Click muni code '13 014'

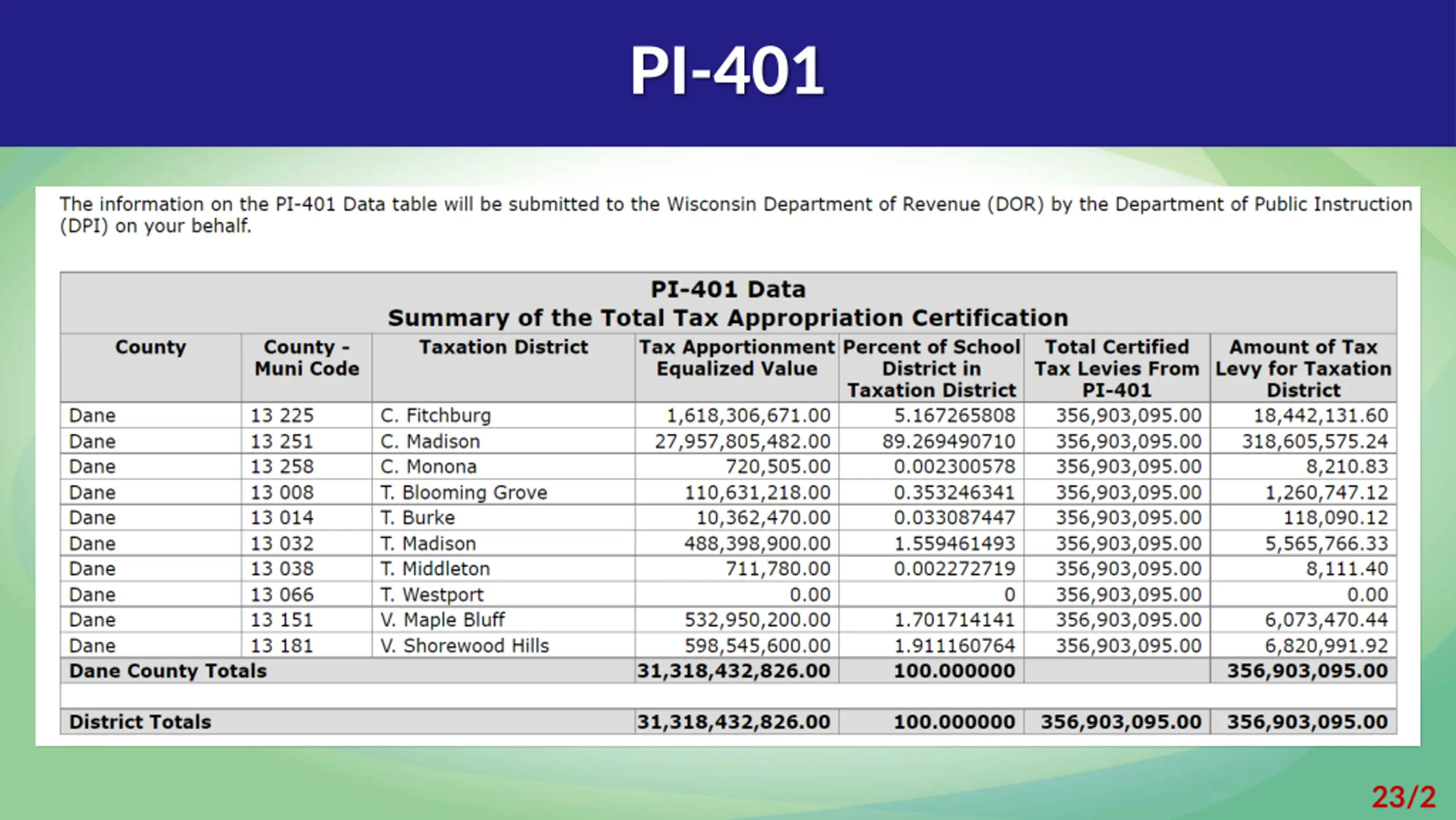[x=282, y=518]
